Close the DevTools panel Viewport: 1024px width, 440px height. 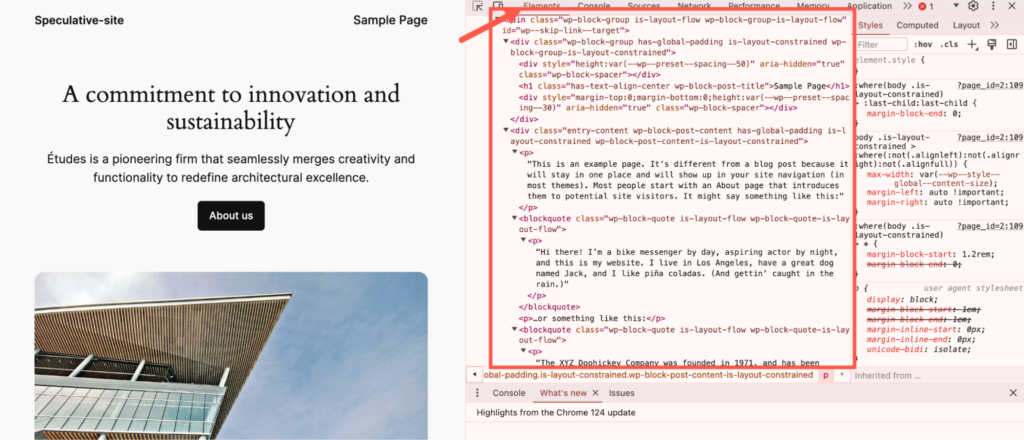click(x=1012, y=6)
